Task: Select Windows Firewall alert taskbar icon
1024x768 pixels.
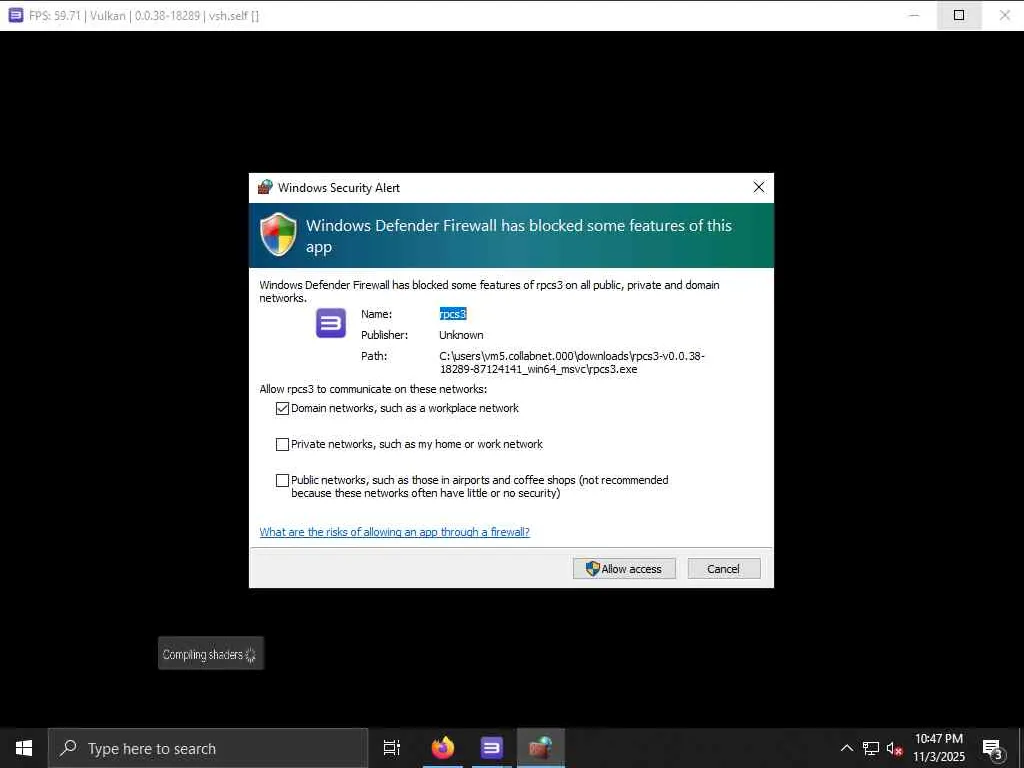Action: click(x=541, y=748)
